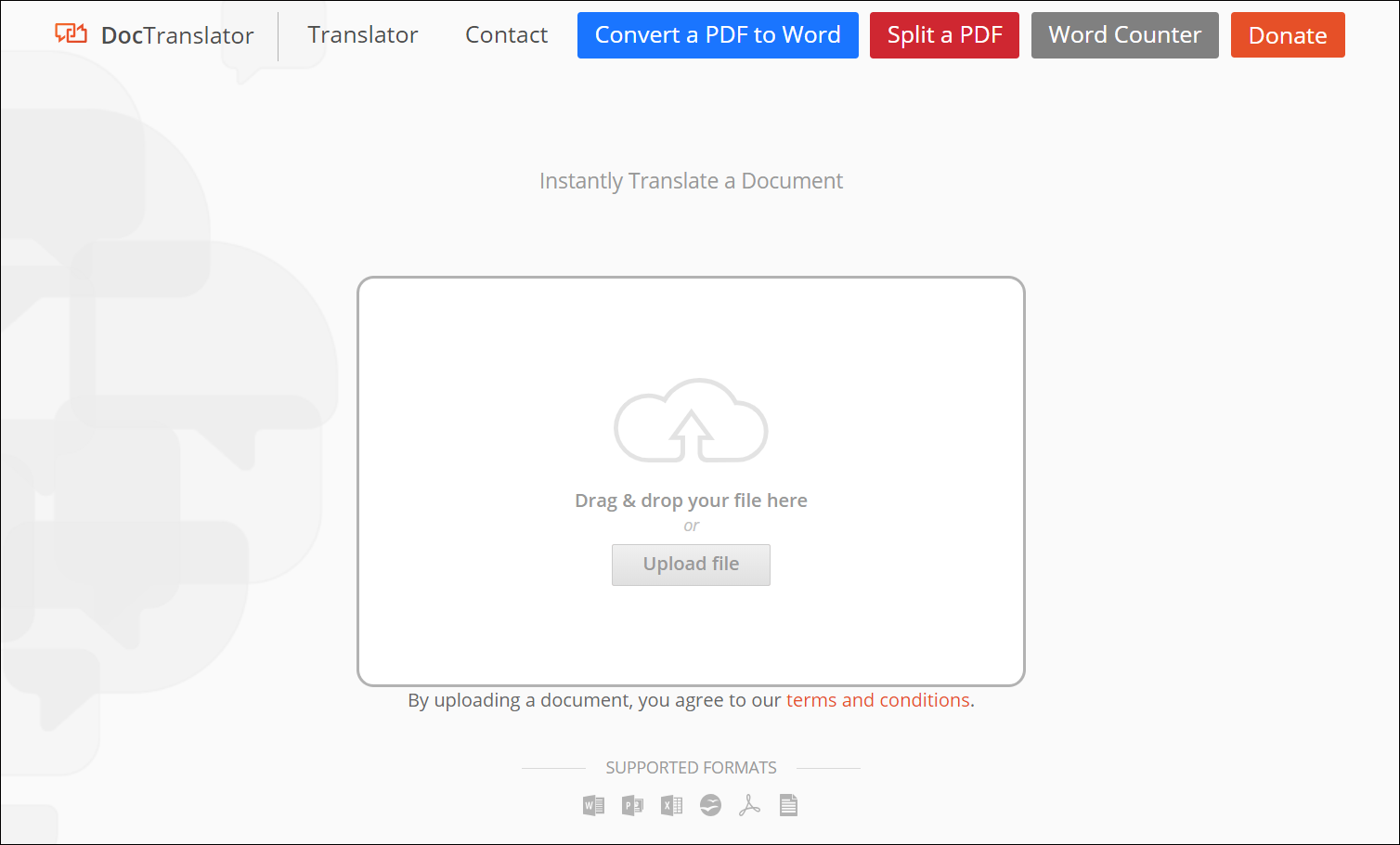Click the DocTranslator brand name text
Screen dimensions: 1400x845
[177, 35]
